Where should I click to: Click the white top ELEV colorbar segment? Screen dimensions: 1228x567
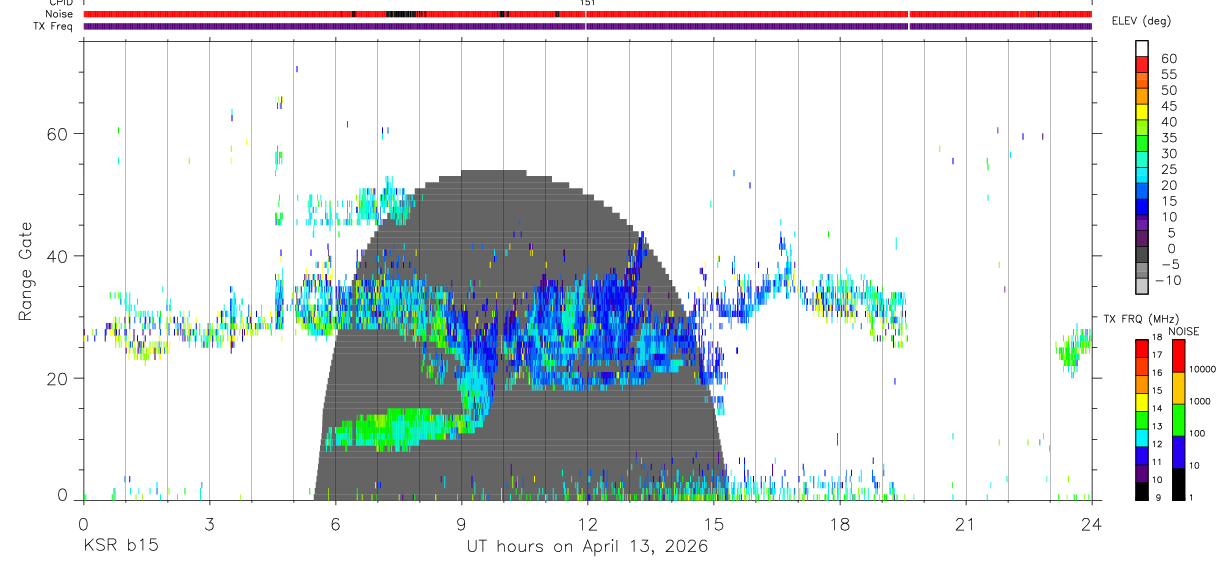point(1142,48)
